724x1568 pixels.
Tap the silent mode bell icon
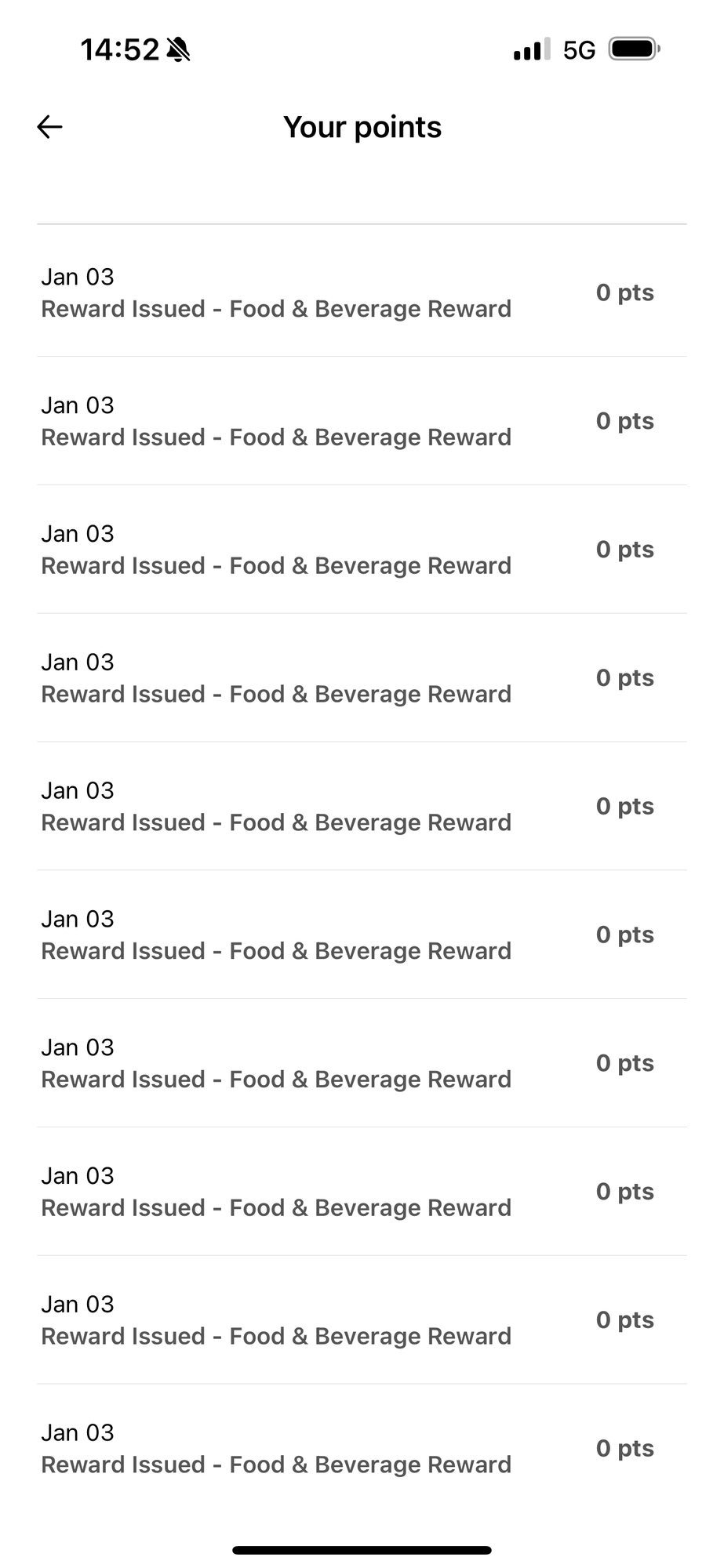[x=179, y=50]
